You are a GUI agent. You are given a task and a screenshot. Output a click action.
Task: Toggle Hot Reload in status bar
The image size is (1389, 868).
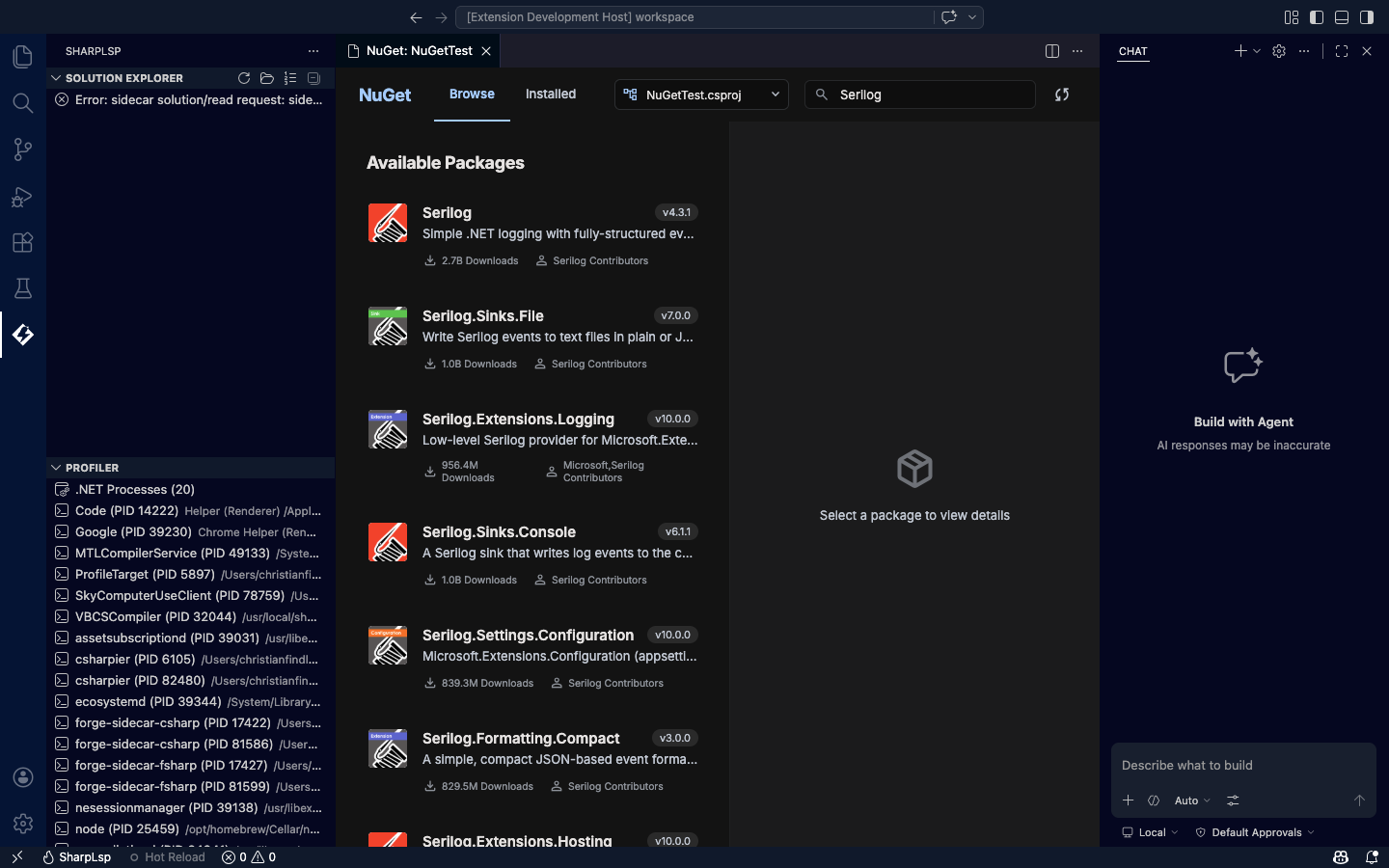click(168, 857)
